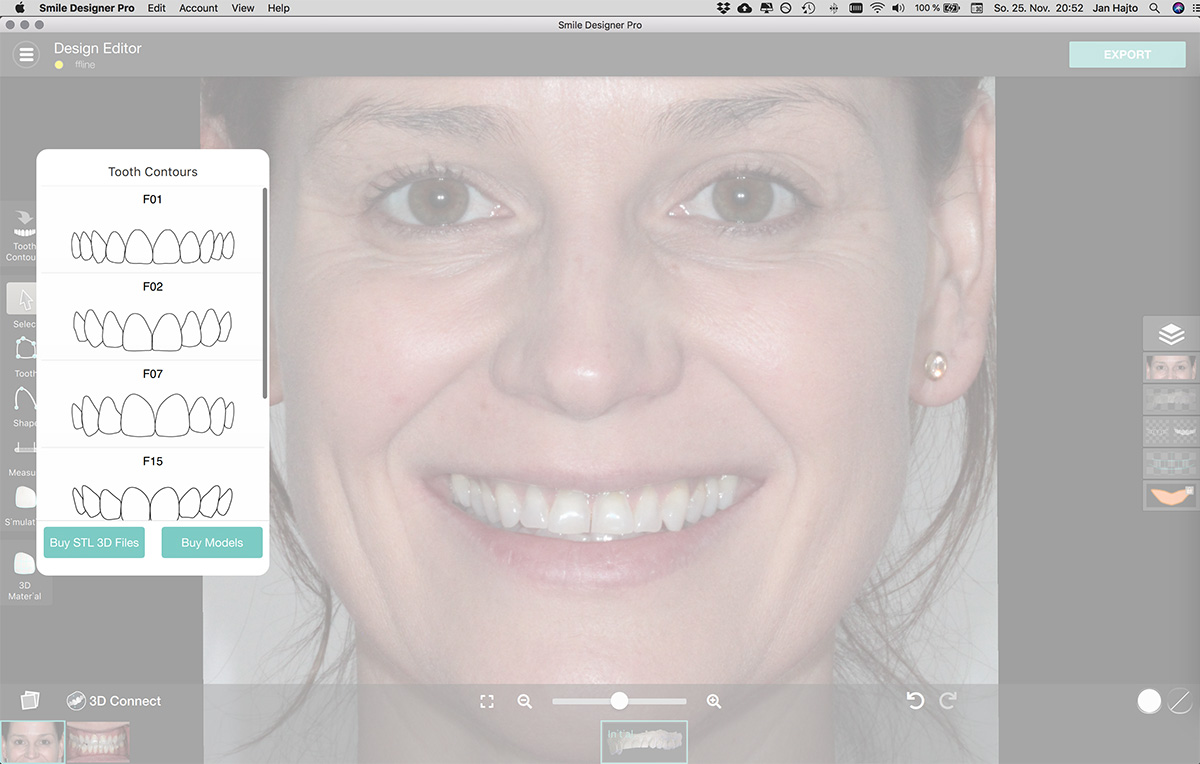Open Siri from the menu bar
The height and width of the screenshot is (764, 1200).
point(1180,8)
